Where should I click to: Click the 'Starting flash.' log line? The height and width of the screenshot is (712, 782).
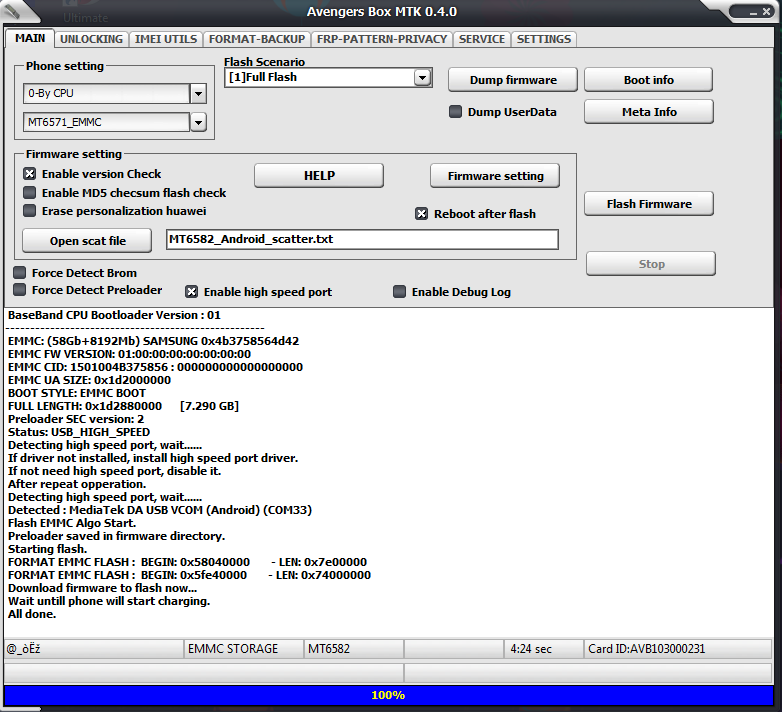coord(47,549)
